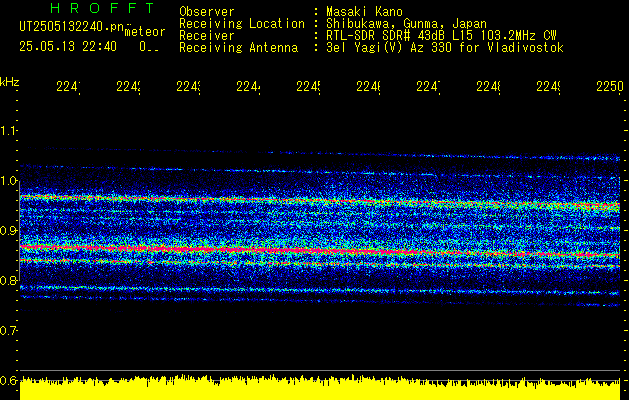Click the 0.7 frequency axis label
Viewport: 629px width, 400px height.
pyautogui.click(x=8, y=331)
